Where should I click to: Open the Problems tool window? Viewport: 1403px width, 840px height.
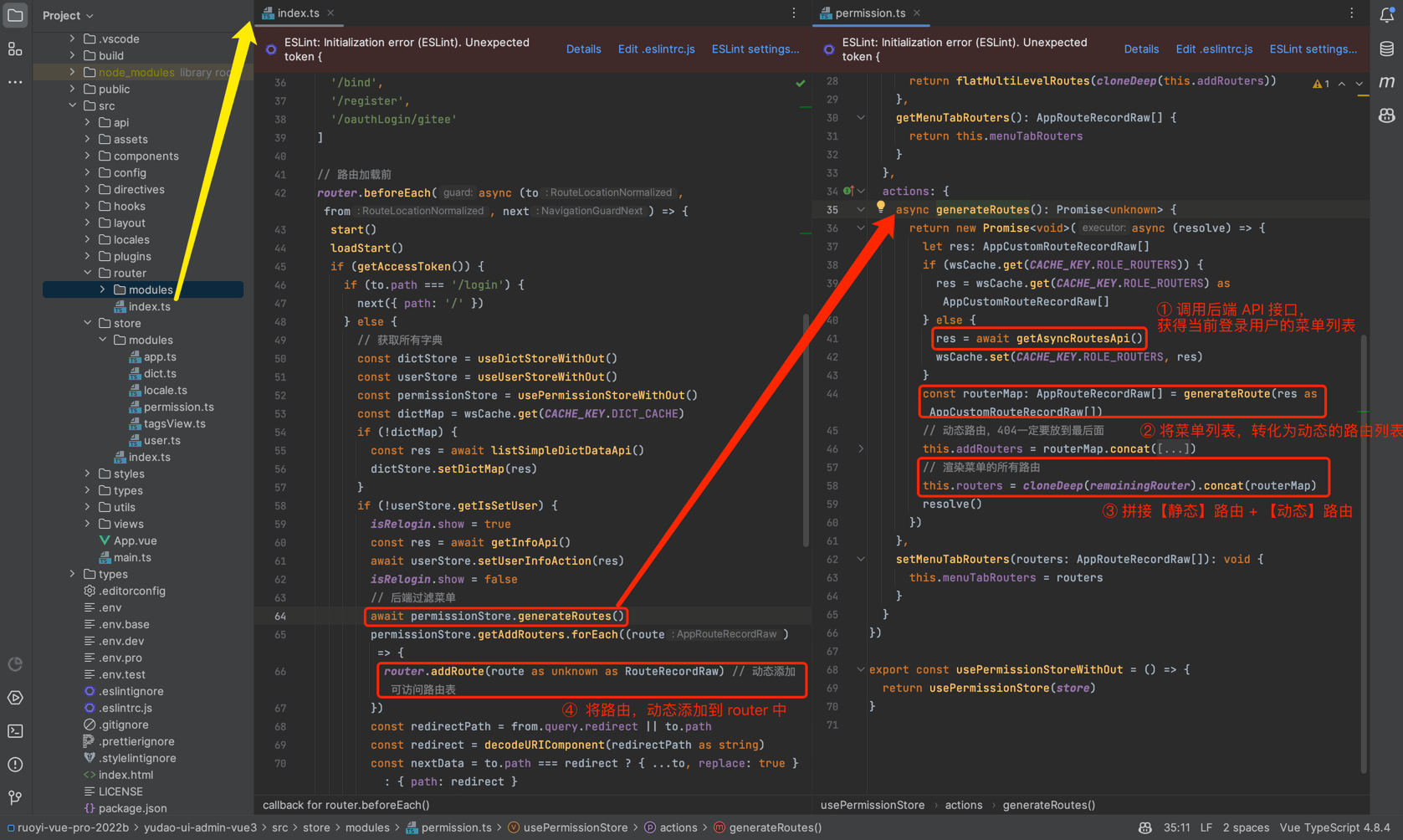[x=15, y=765]
